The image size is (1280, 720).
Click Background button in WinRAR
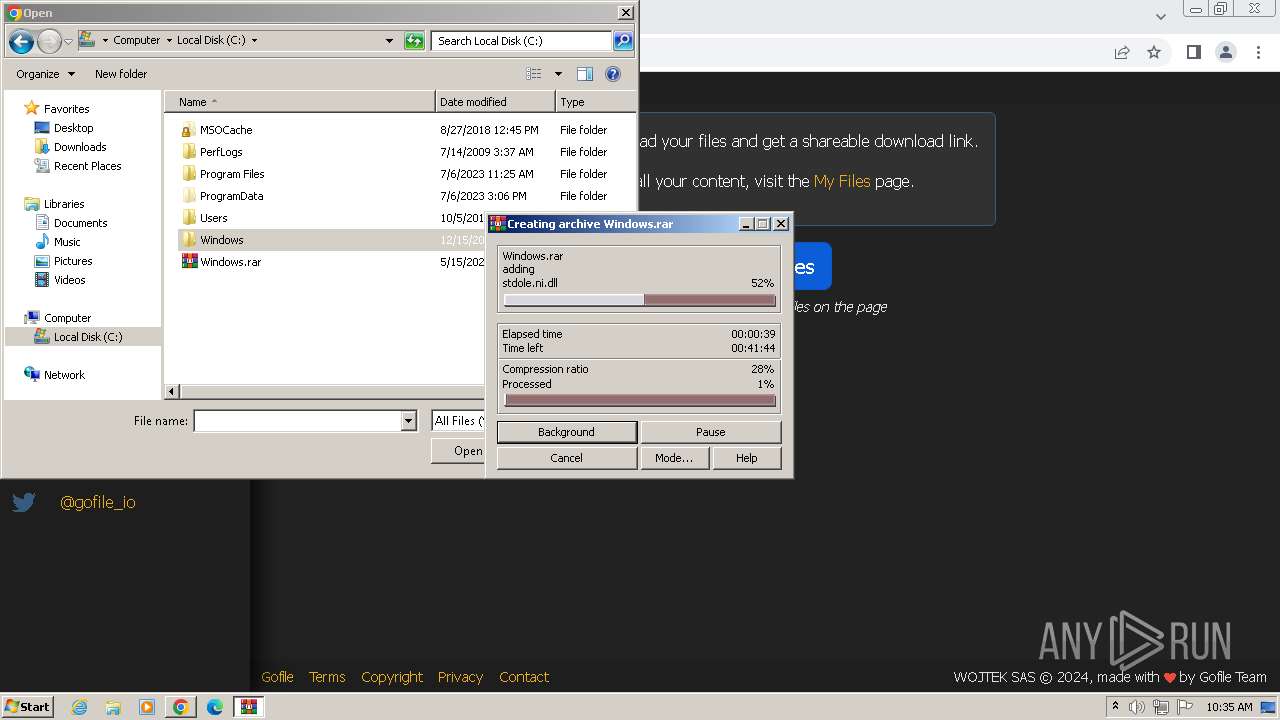pyautogui.click(x=567, y=432)
